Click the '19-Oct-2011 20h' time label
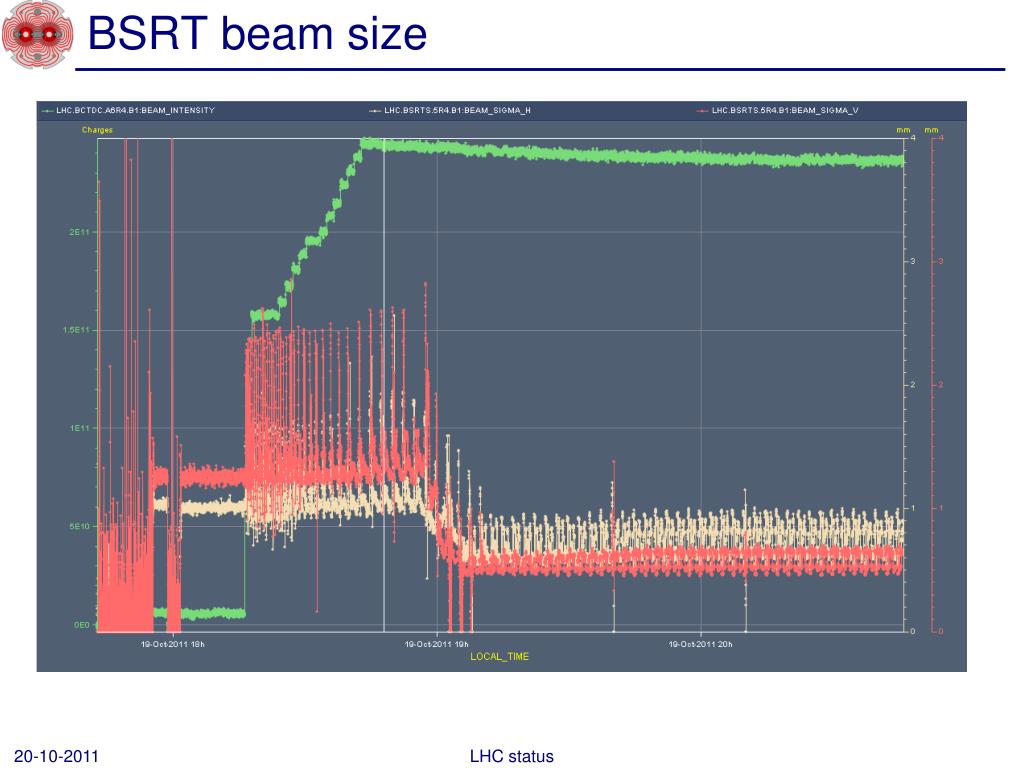Viewport: 1024px width, 768px height. coord(701,645)
